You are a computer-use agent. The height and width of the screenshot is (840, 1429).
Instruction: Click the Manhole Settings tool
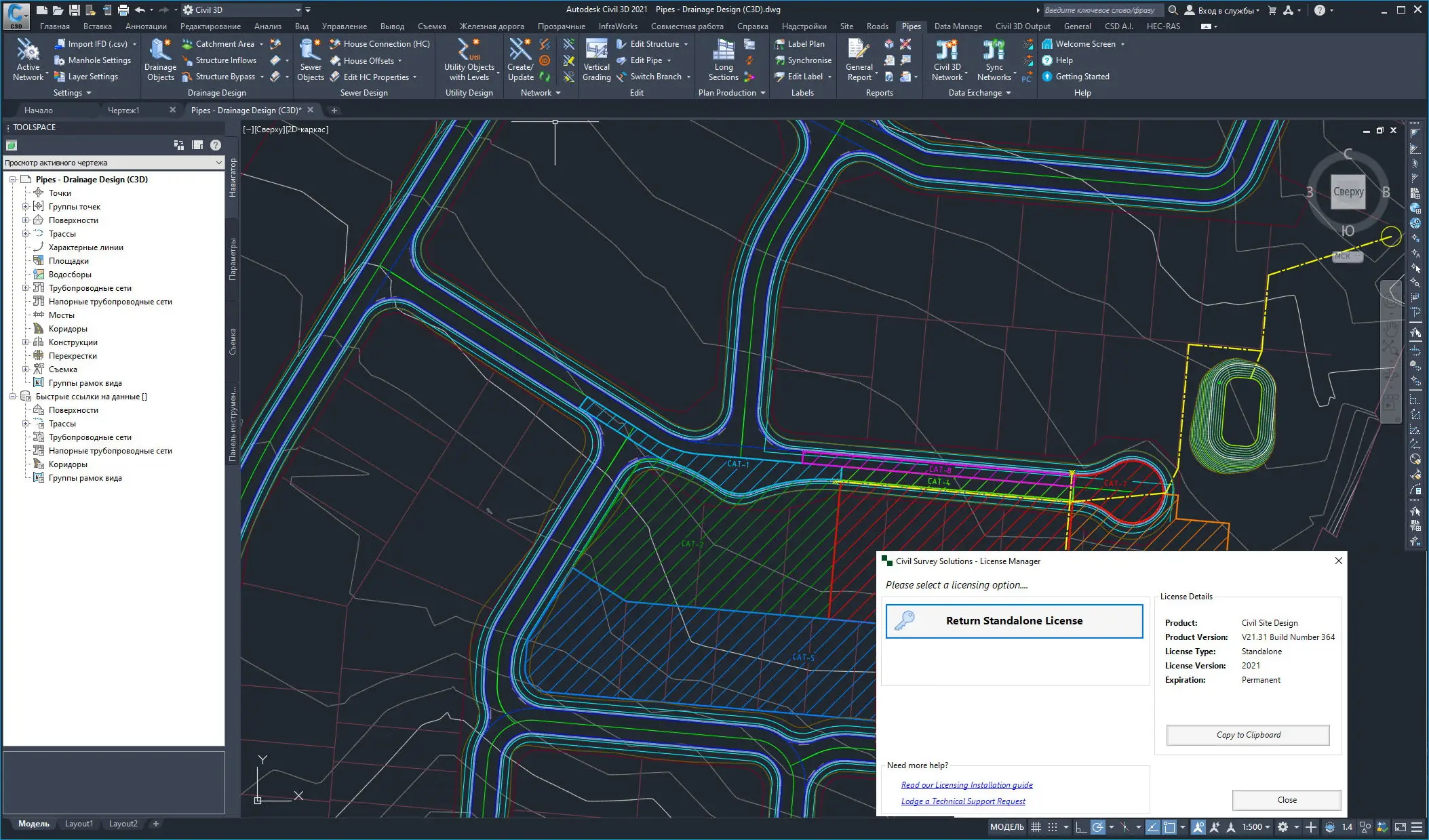pyautogui.click(x=92, y=60)
